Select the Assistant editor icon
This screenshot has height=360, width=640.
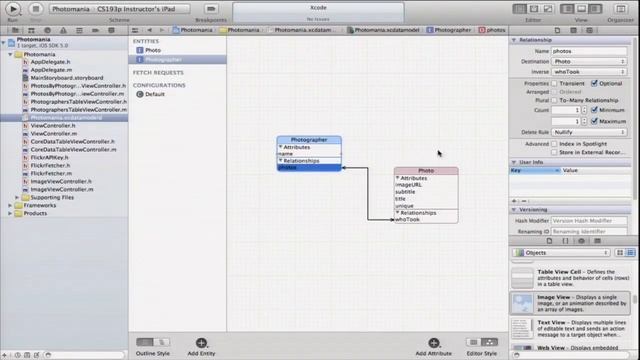point(534,9)
